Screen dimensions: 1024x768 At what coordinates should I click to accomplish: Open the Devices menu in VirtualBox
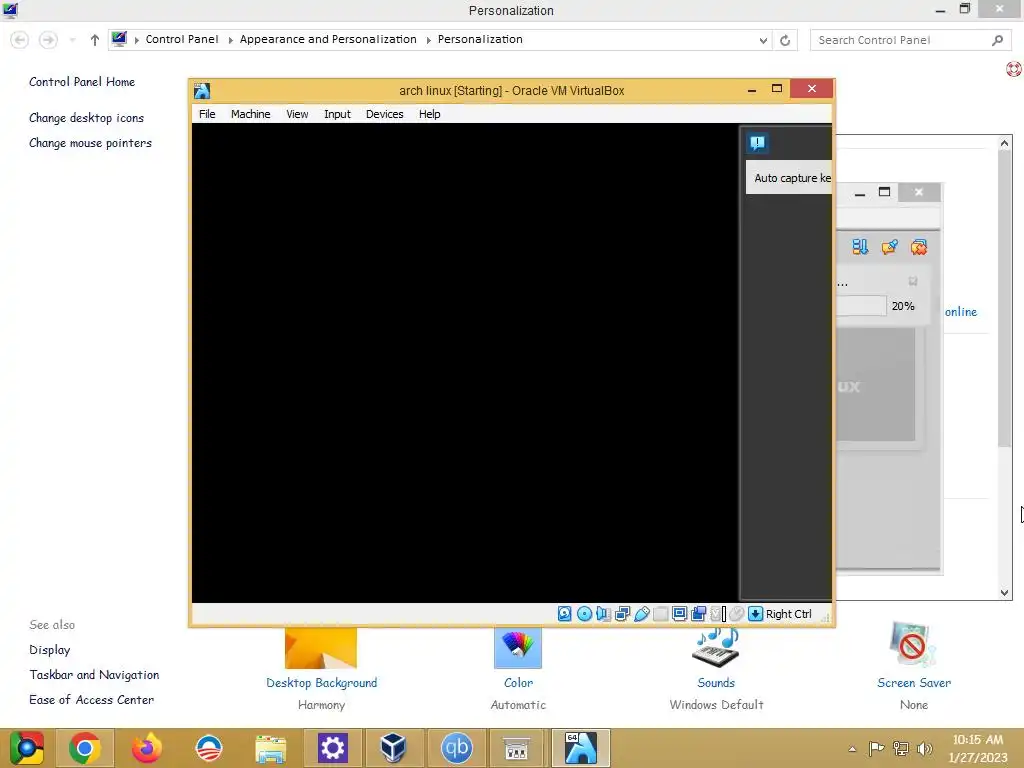click(x=385, y=114)
